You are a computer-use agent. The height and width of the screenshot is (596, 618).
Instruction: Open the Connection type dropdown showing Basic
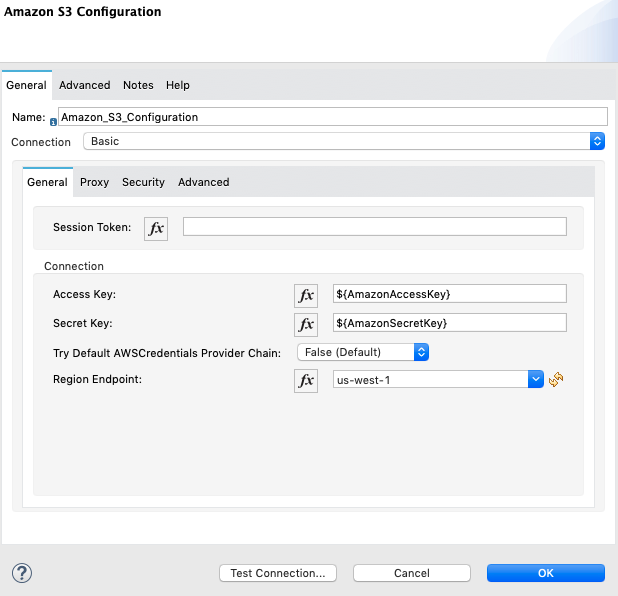point(344,141)
